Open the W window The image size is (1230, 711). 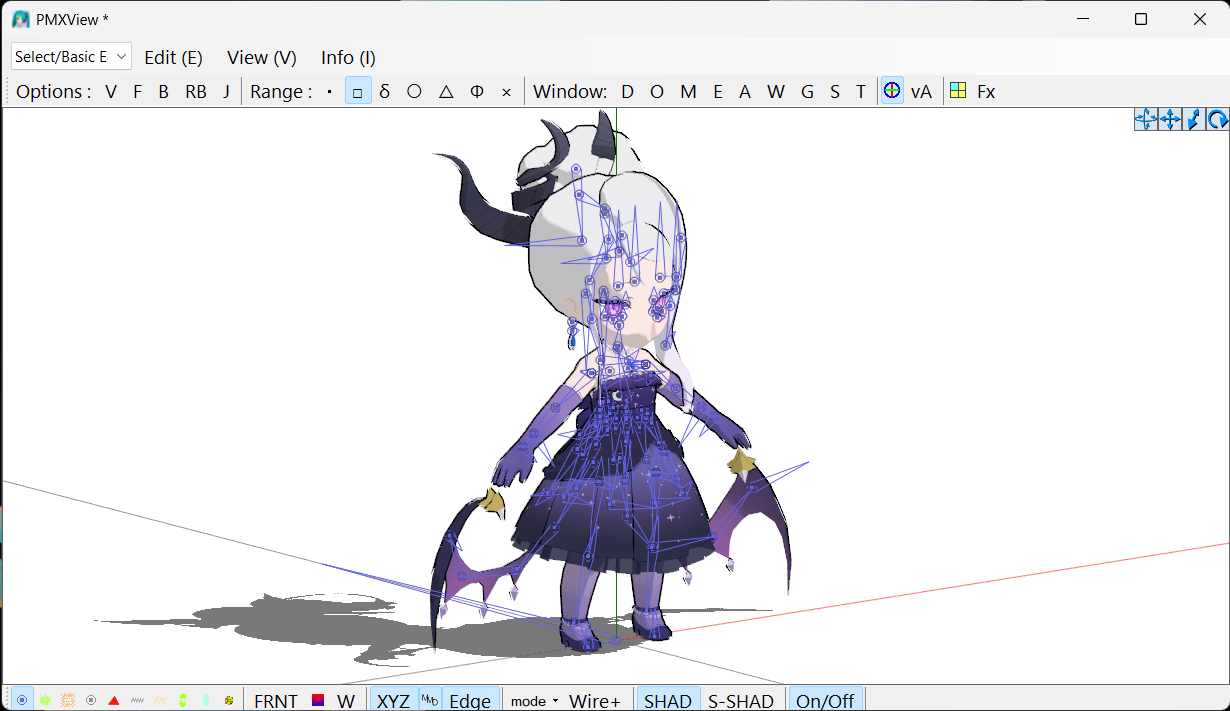(x=776, y=92)
